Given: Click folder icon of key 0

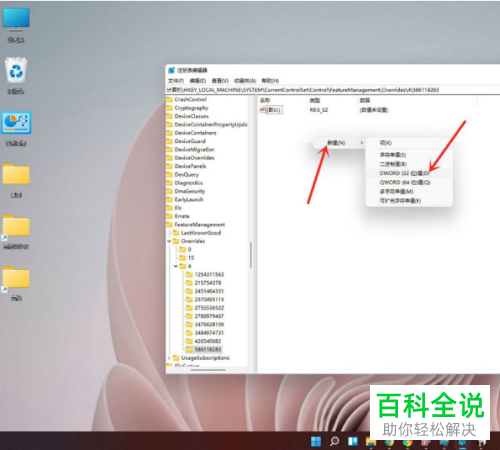Looking at the screenshot, I should tap(182, 249).
